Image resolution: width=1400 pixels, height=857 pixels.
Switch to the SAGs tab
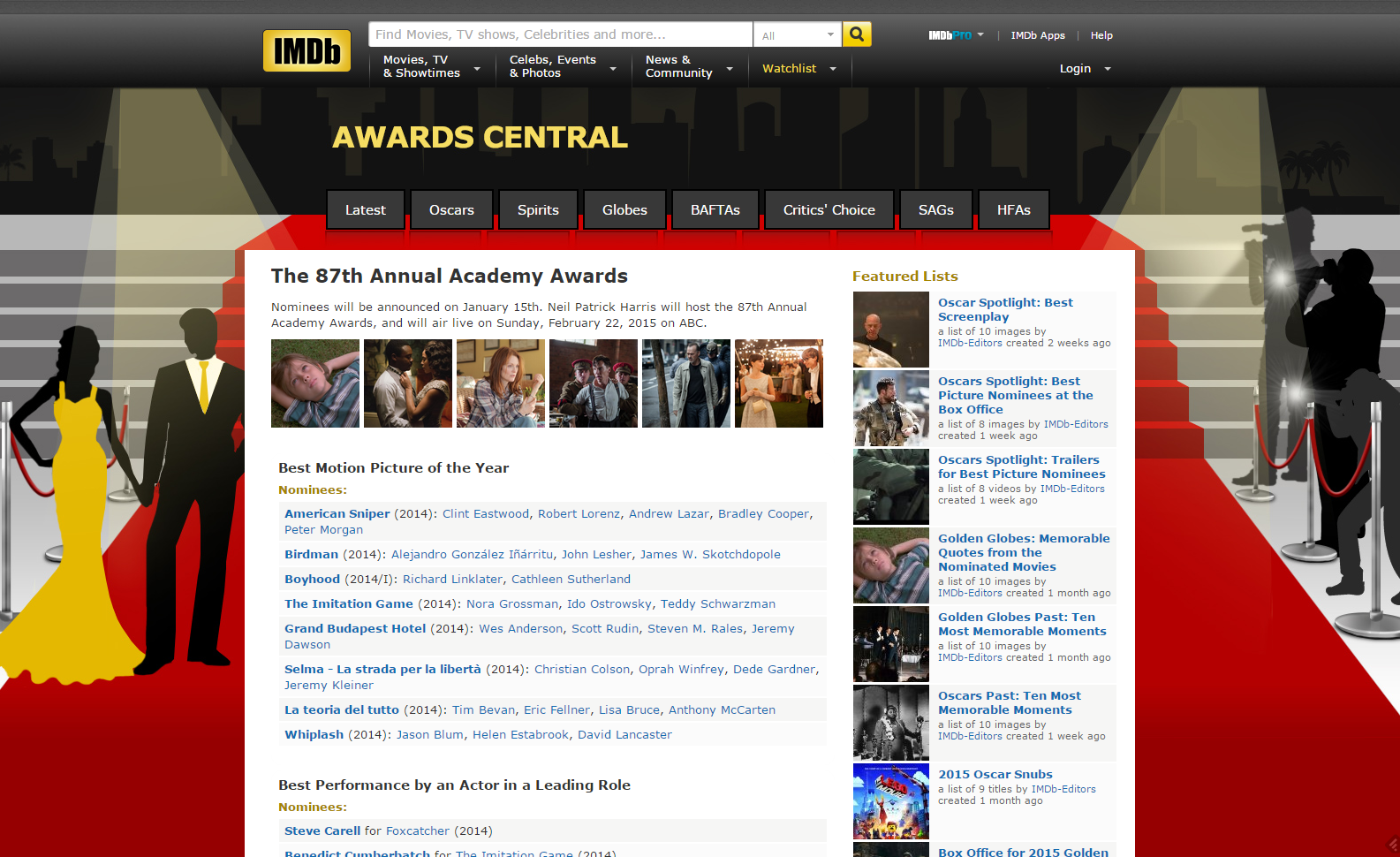click(936, 210)
